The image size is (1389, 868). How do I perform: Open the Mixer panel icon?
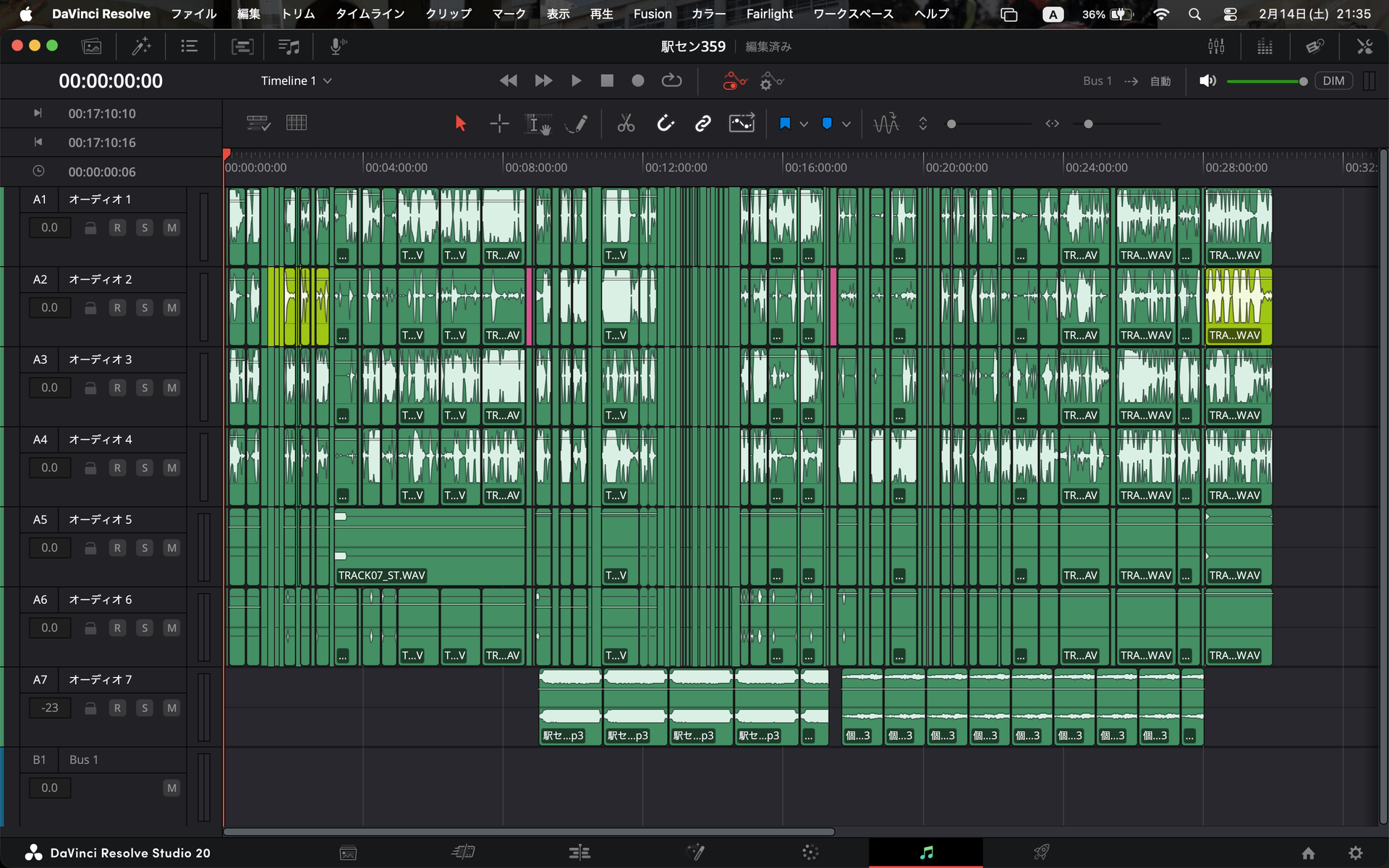point(1216,46)
